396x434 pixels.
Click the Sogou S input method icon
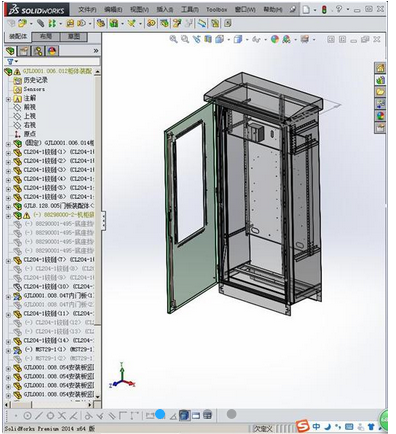[303, 426]
